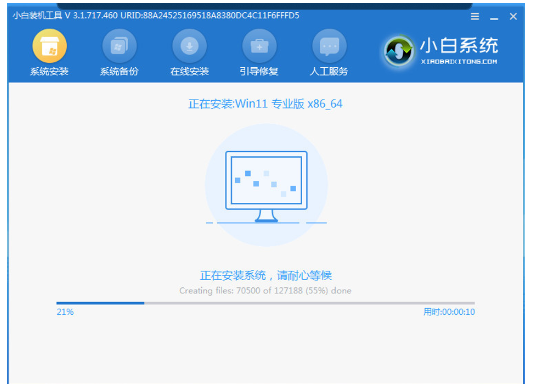The width and height of the screenshot is (536, 391).
Task: Open the hamburger menu in title bar
Action: pyautogui.click(x=474, y=16)
